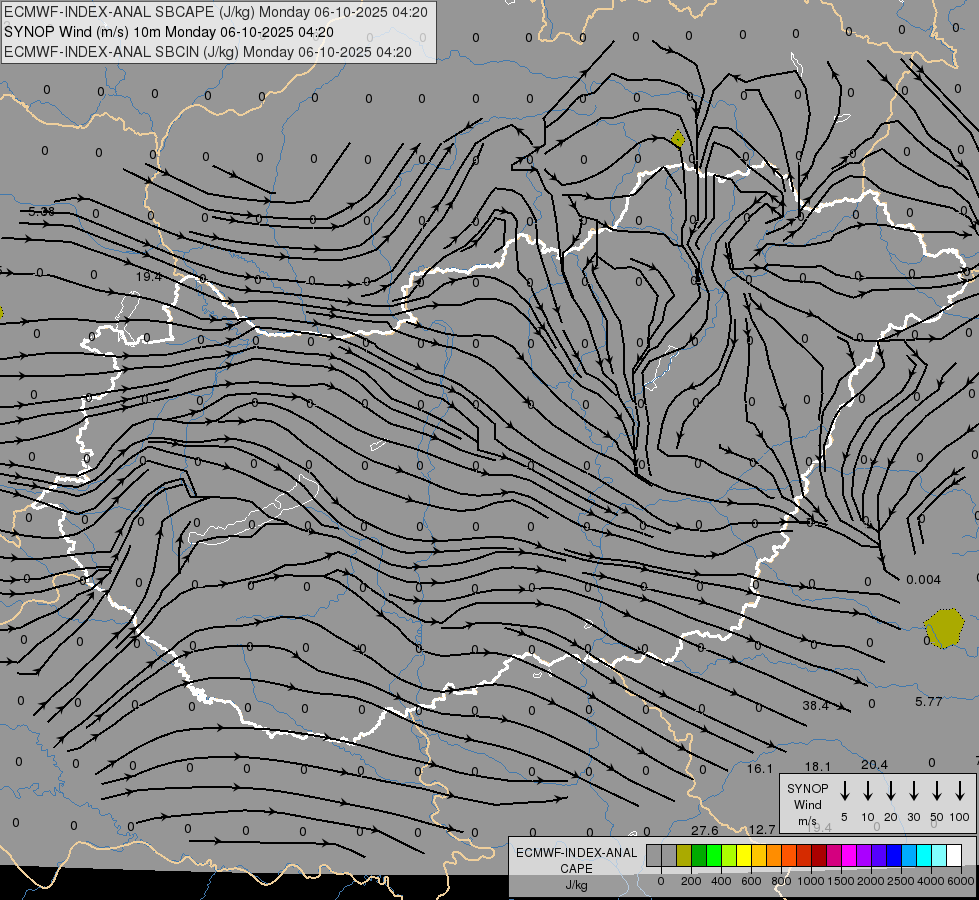Click the map value '12.7'
Screen dimensions: 979x900
[762, 829]
